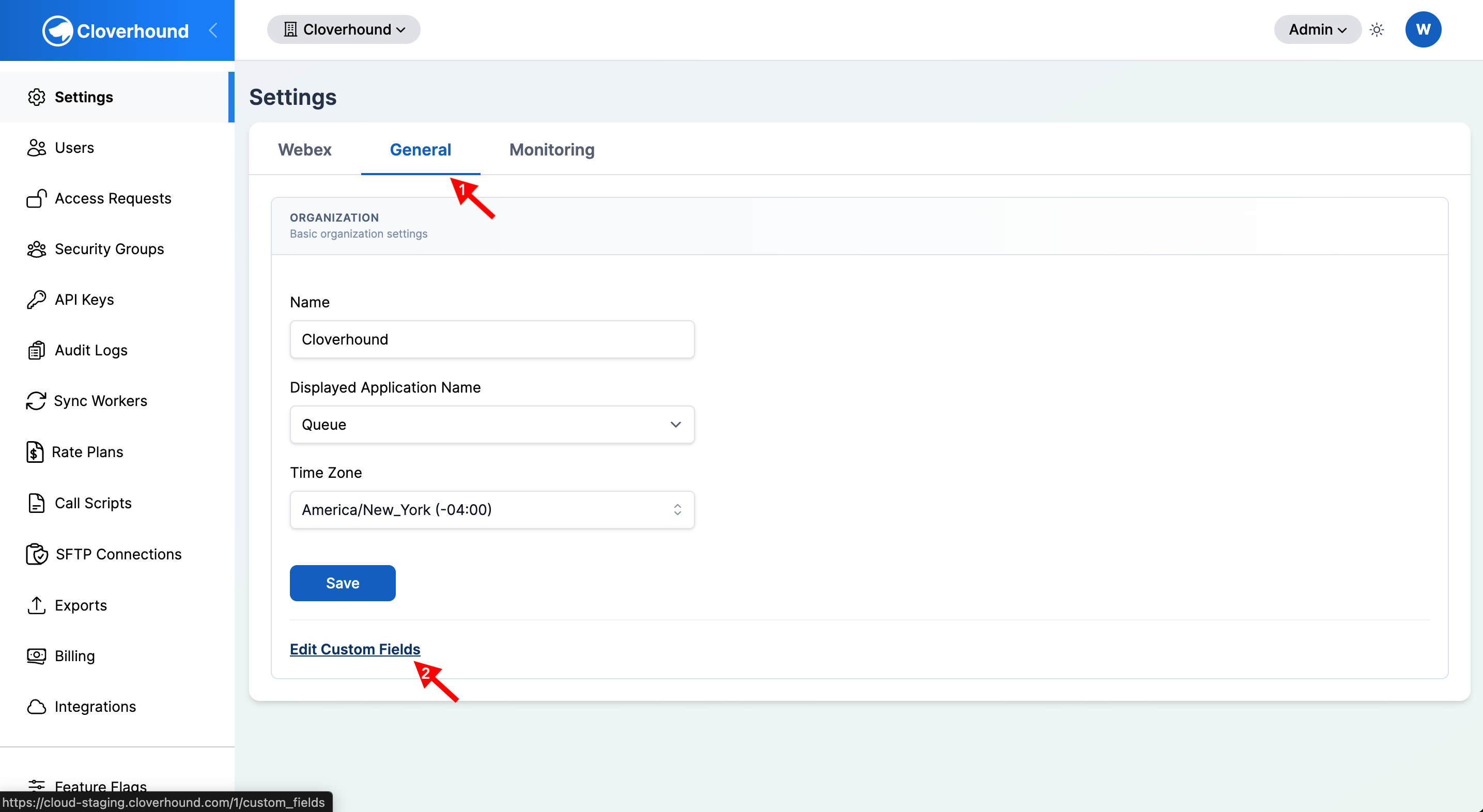Click the Exports upload icon

point(36,605)
